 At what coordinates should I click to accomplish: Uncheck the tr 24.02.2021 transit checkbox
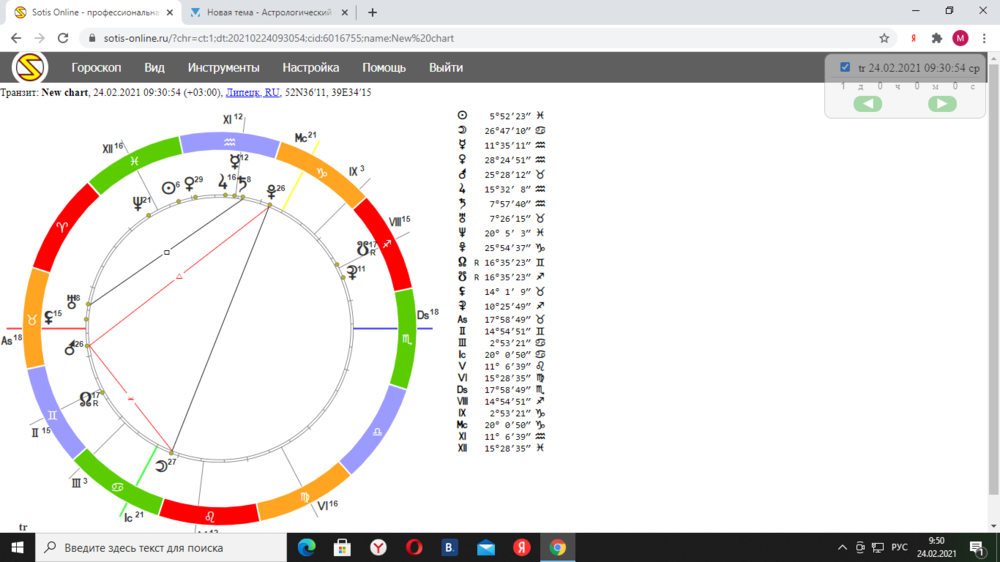tap(845, 67)
